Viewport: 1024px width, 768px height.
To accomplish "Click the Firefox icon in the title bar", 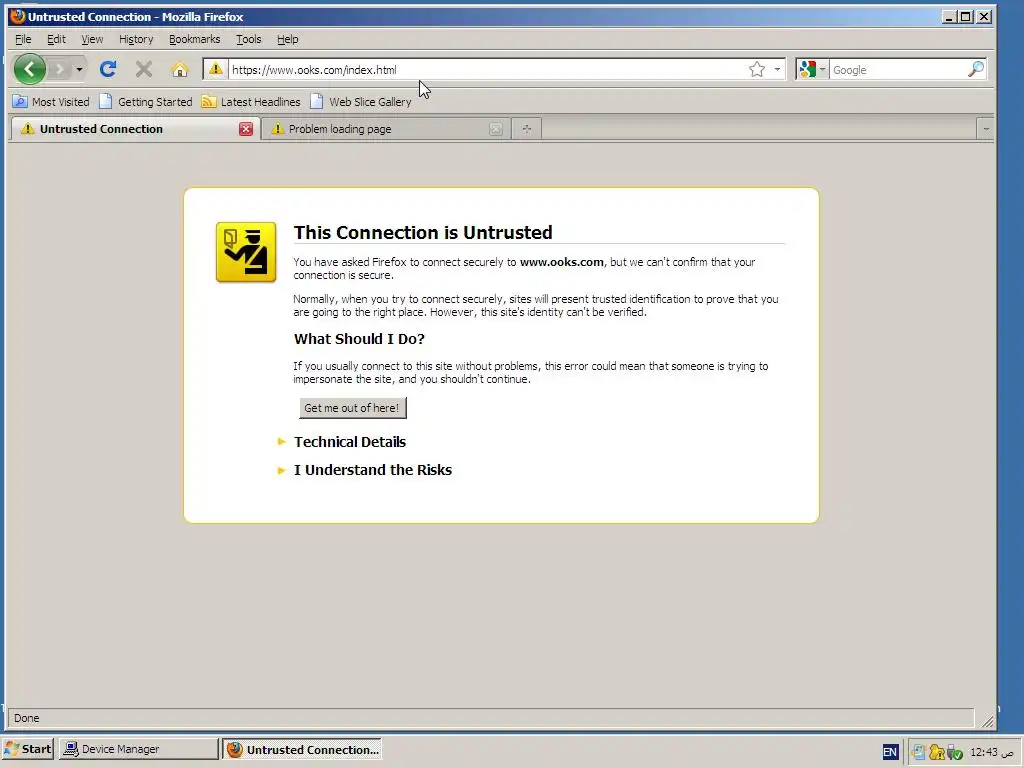I will pyautogui.click(x=18, y=16).
